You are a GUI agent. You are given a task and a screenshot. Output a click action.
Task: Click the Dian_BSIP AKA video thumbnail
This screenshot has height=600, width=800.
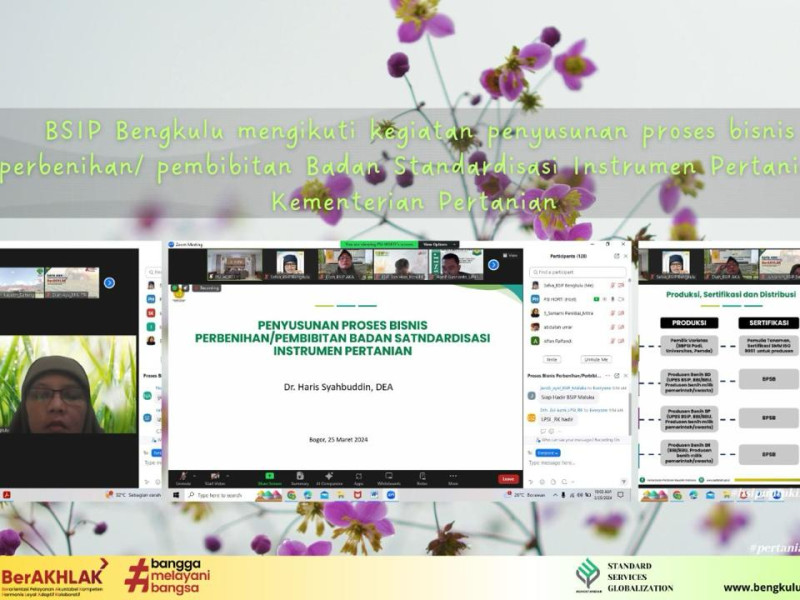(345, 265)
